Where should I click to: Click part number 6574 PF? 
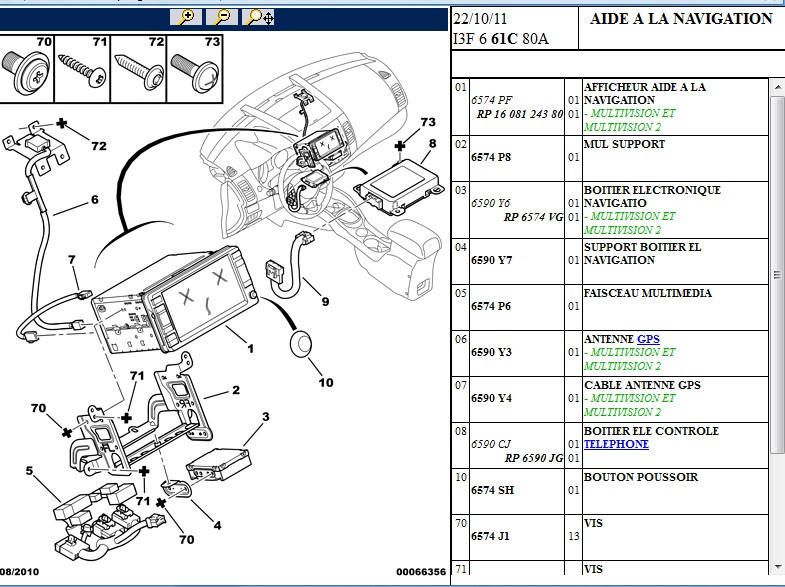(492, 100)
